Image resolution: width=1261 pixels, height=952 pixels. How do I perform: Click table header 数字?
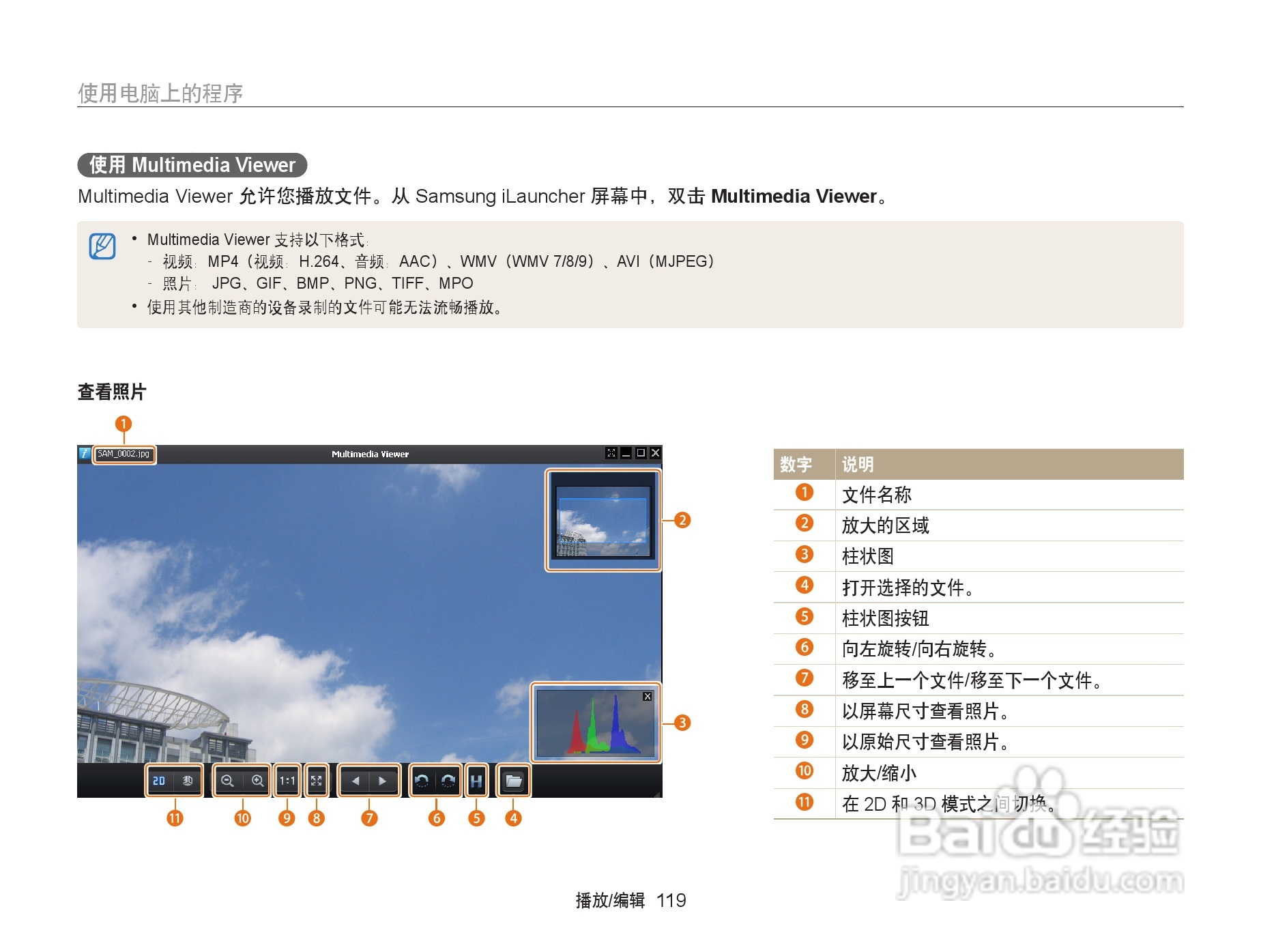pos(796,465)
